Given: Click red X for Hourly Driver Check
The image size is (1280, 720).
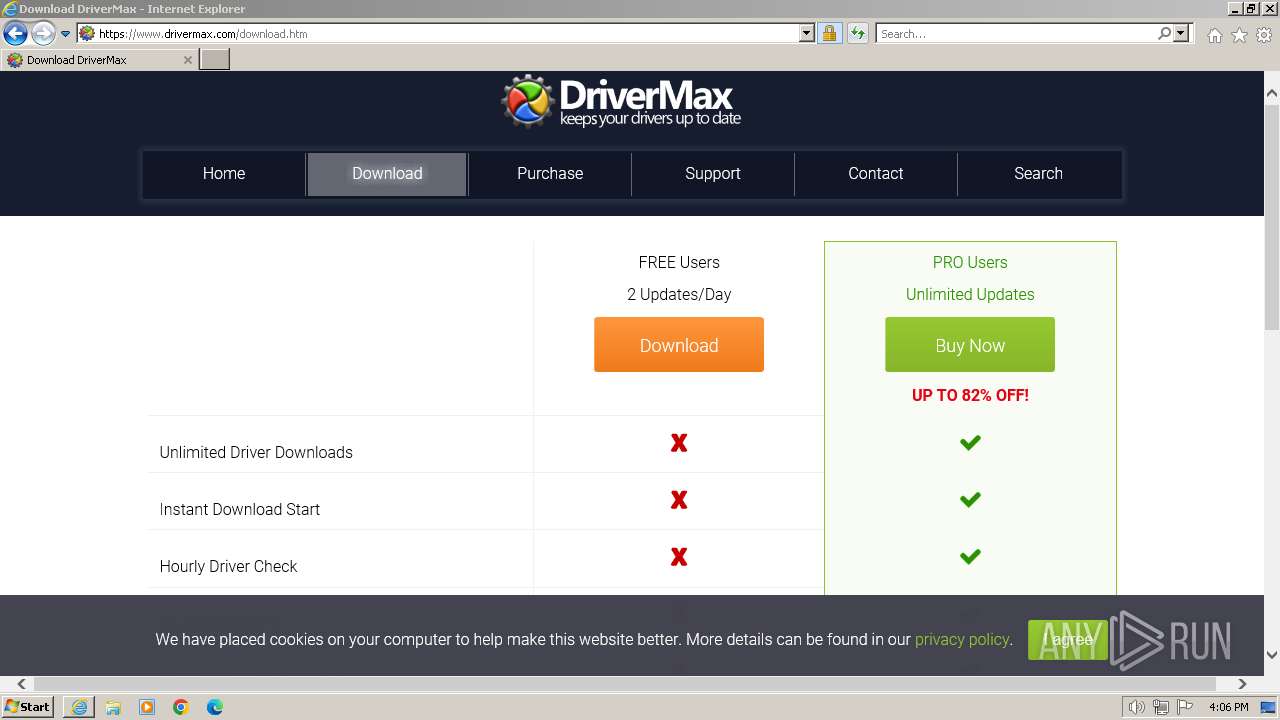Looking at the screenshot, I should pyautogui.click(x=679, y=557).
